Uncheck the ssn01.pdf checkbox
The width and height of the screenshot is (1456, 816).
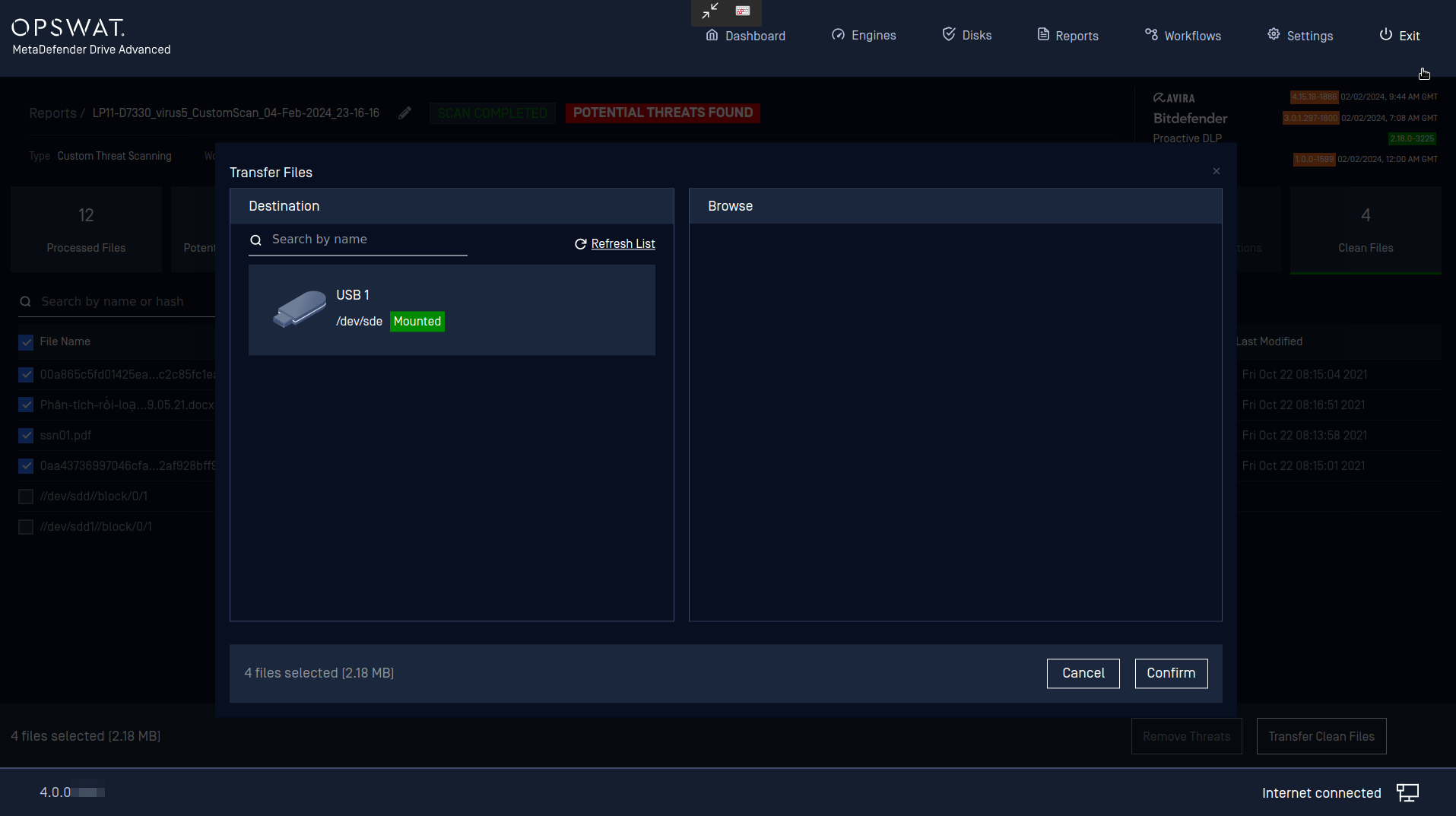27,436
